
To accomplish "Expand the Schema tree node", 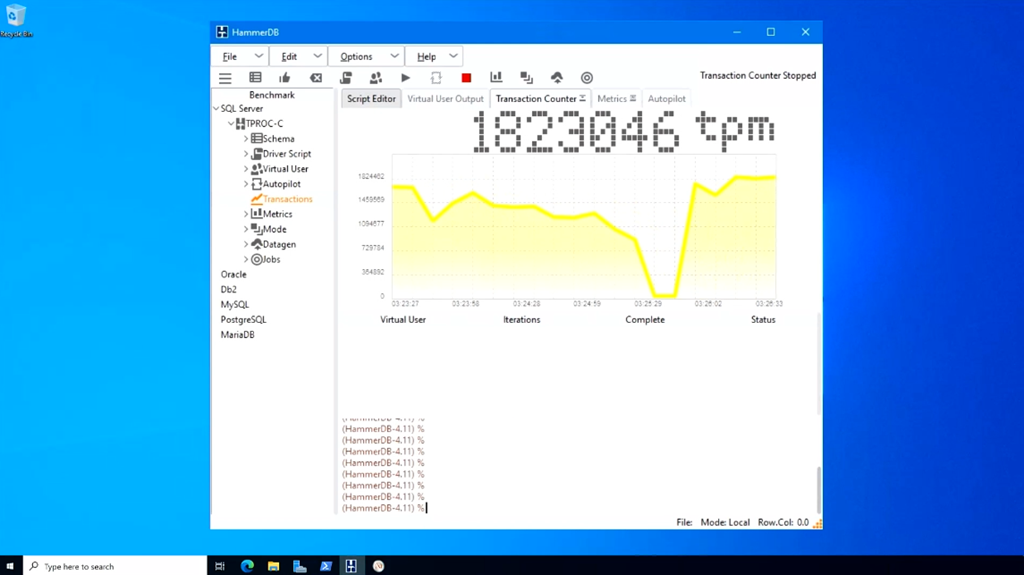I will tap(246, 139).
